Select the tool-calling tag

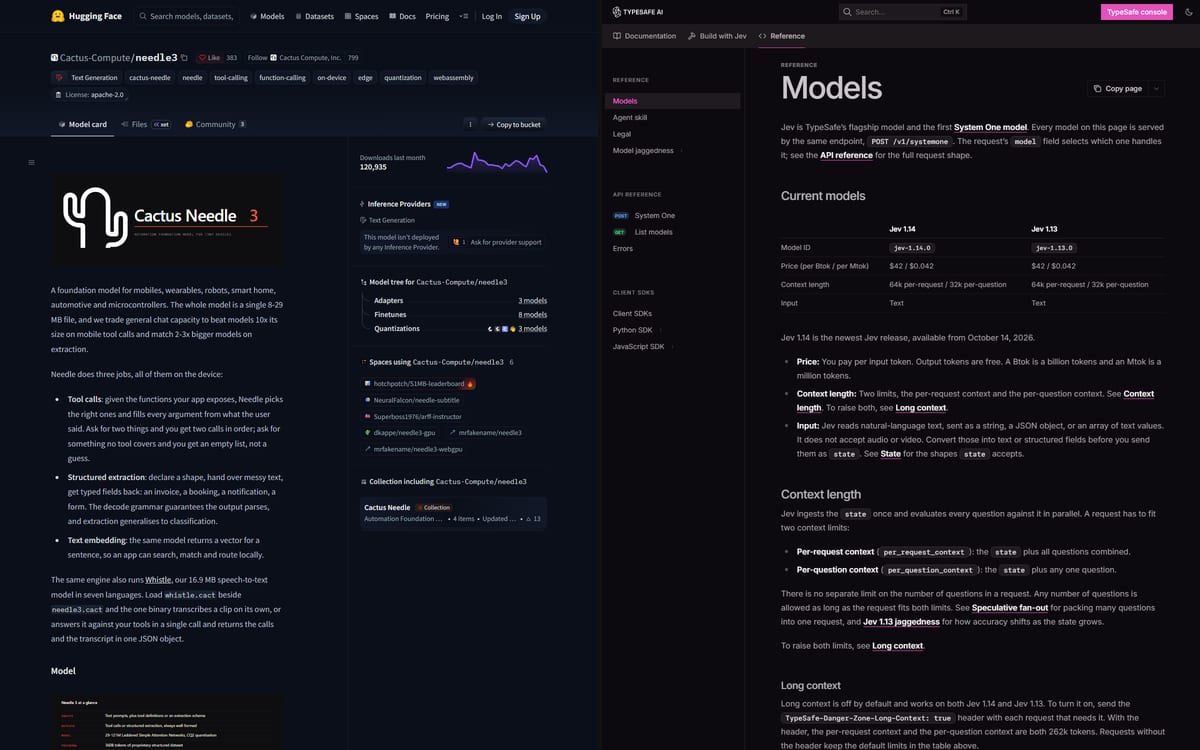point(231,77)
